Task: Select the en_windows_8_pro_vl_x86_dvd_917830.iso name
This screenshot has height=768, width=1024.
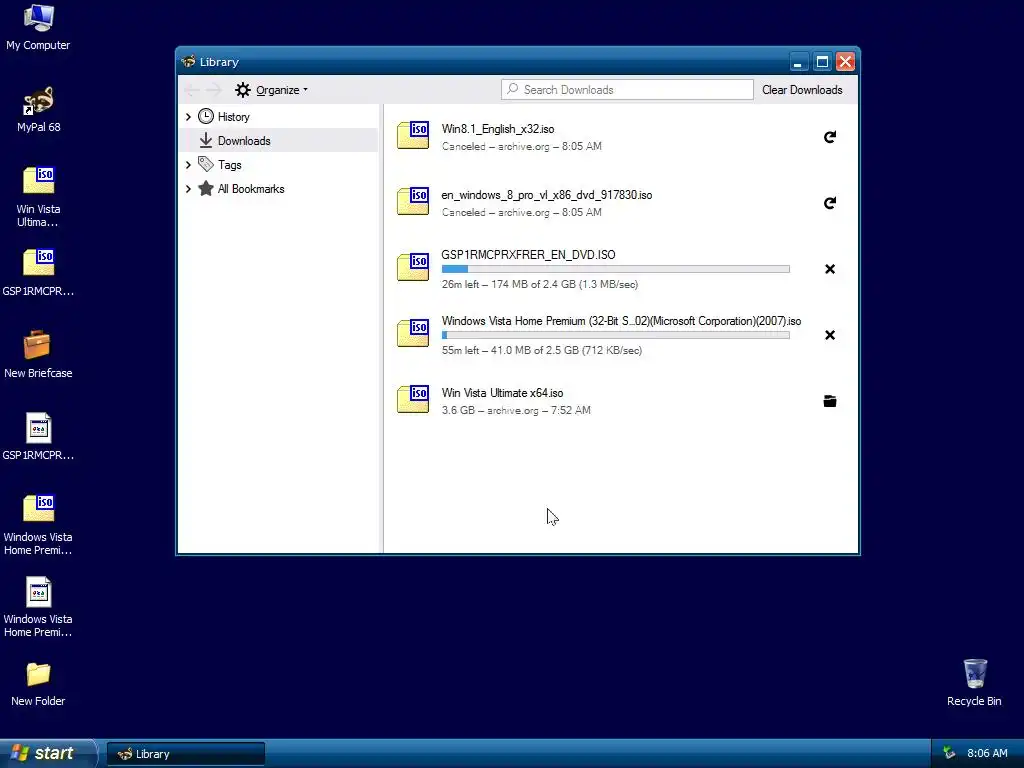Action: click(547, 195)
